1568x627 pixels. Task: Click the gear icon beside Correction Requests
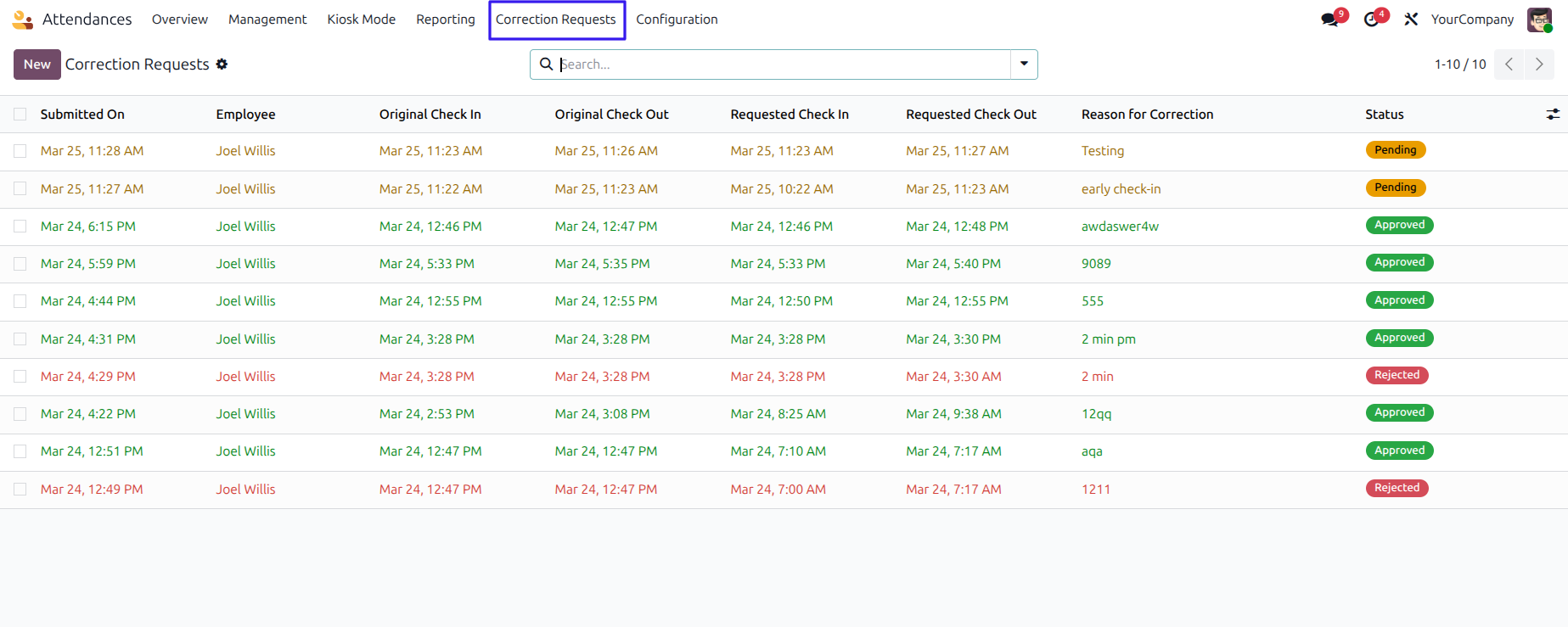click(222, 64)
